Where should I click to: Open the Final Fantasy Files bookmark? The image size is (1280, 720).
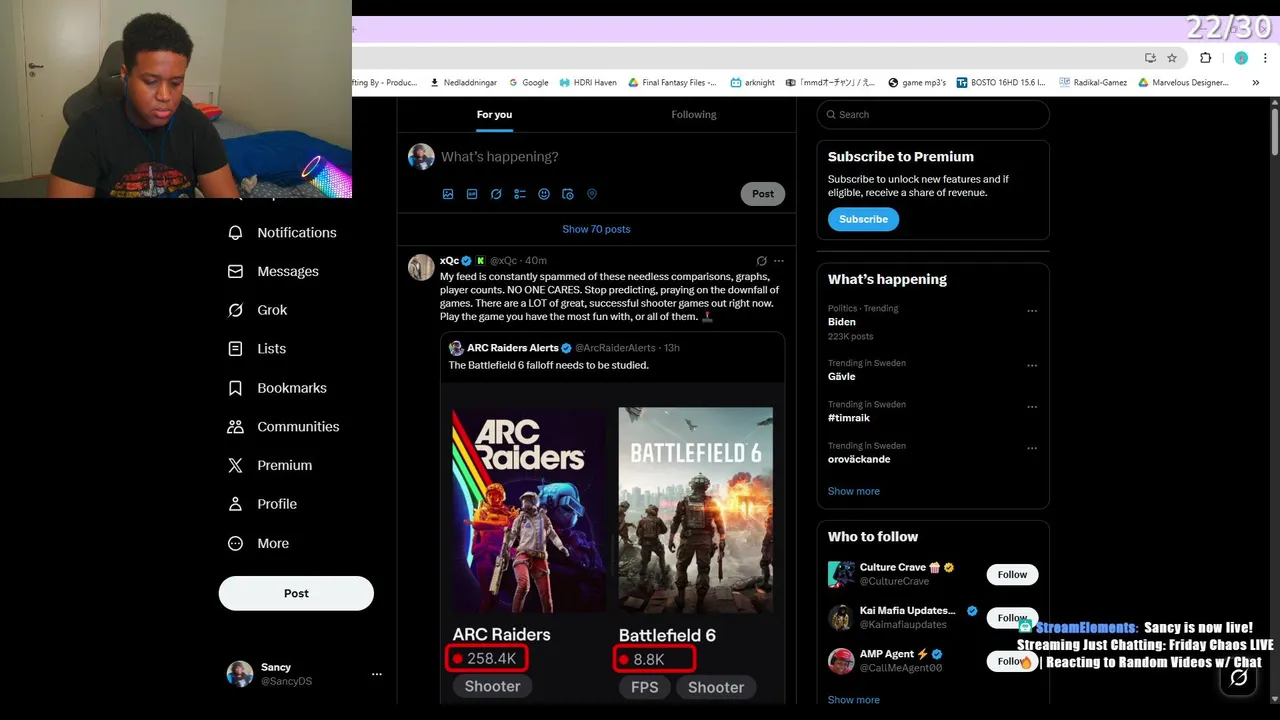coord(673,83)
